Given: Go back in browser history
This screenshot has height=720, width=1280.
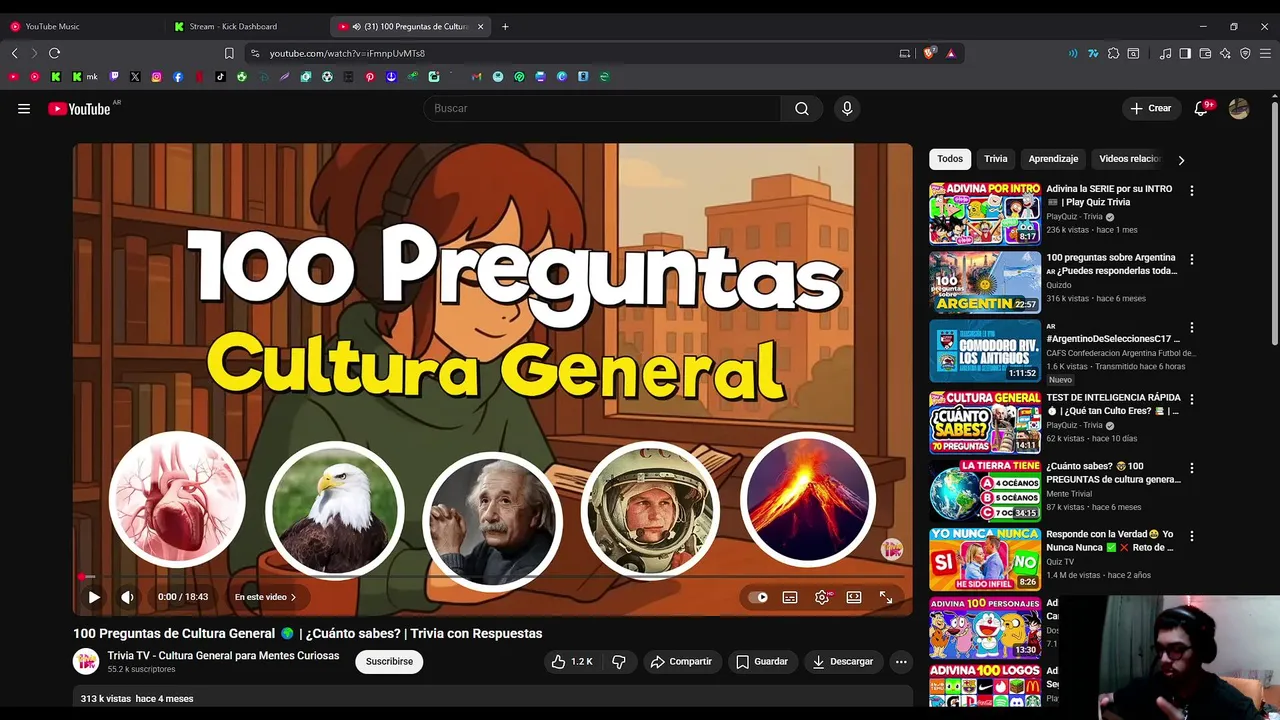Looking at the screenshot, I should 14,53.
